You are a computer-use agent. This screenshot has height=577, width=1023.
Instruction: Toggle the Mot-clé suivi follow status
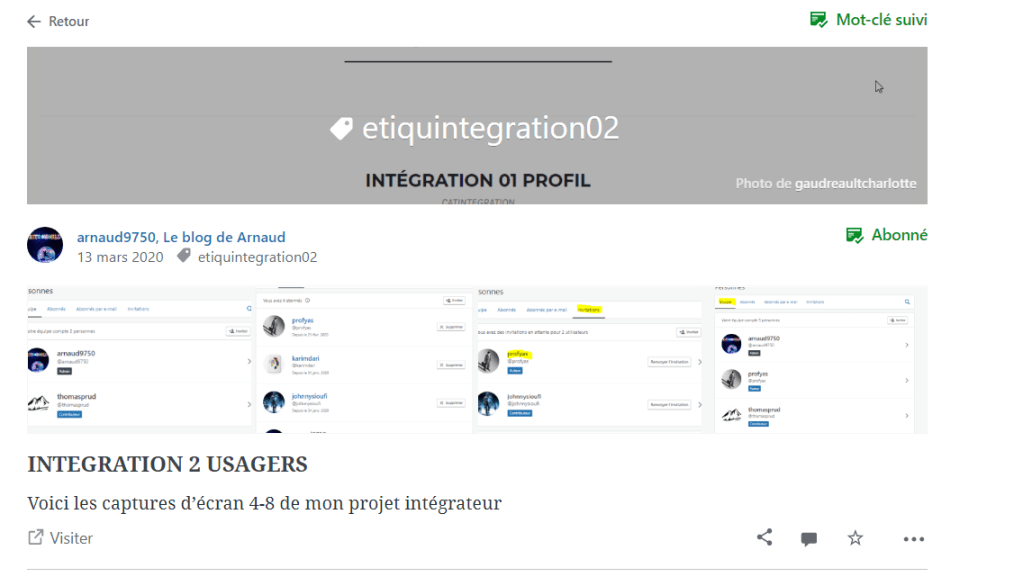pyautogui.click(x=868, y=20)
